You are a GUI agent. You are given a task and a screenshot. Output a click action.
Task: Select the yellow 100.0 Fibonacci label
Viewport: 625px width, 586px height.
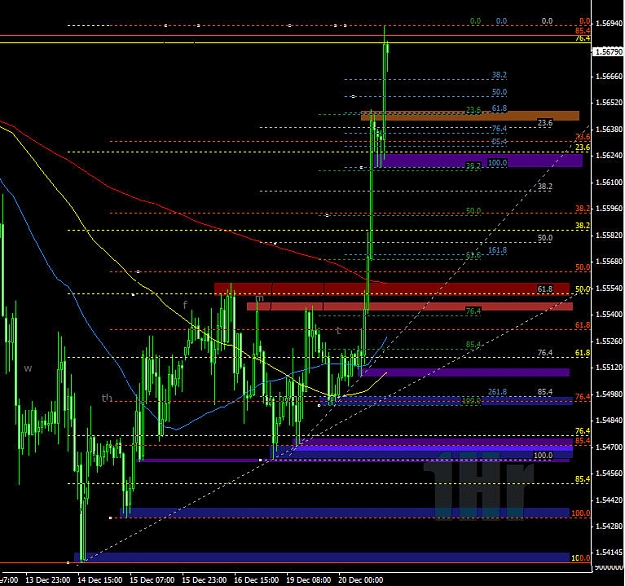click(x=581, y=558)
